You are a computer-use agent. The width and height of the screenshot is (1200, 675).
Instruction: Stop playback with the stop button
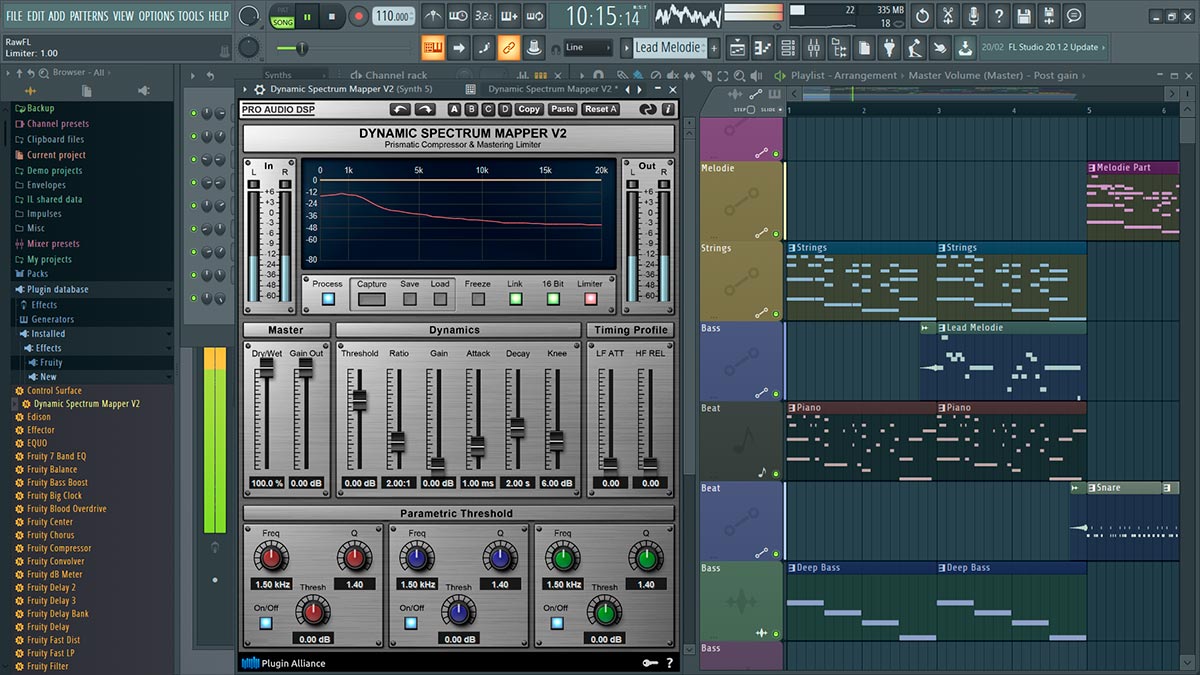[x=334, y=16]
